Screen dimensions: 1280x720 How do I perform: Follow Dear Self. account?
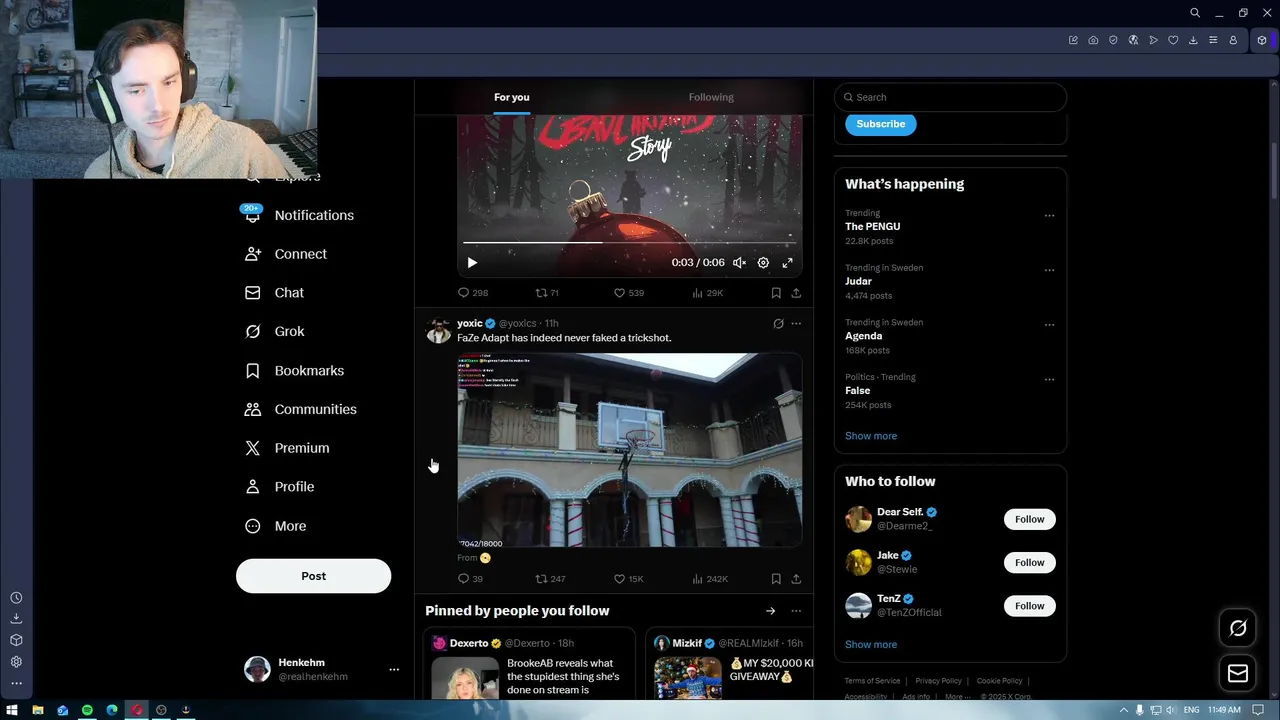(x=1029, y=519)
